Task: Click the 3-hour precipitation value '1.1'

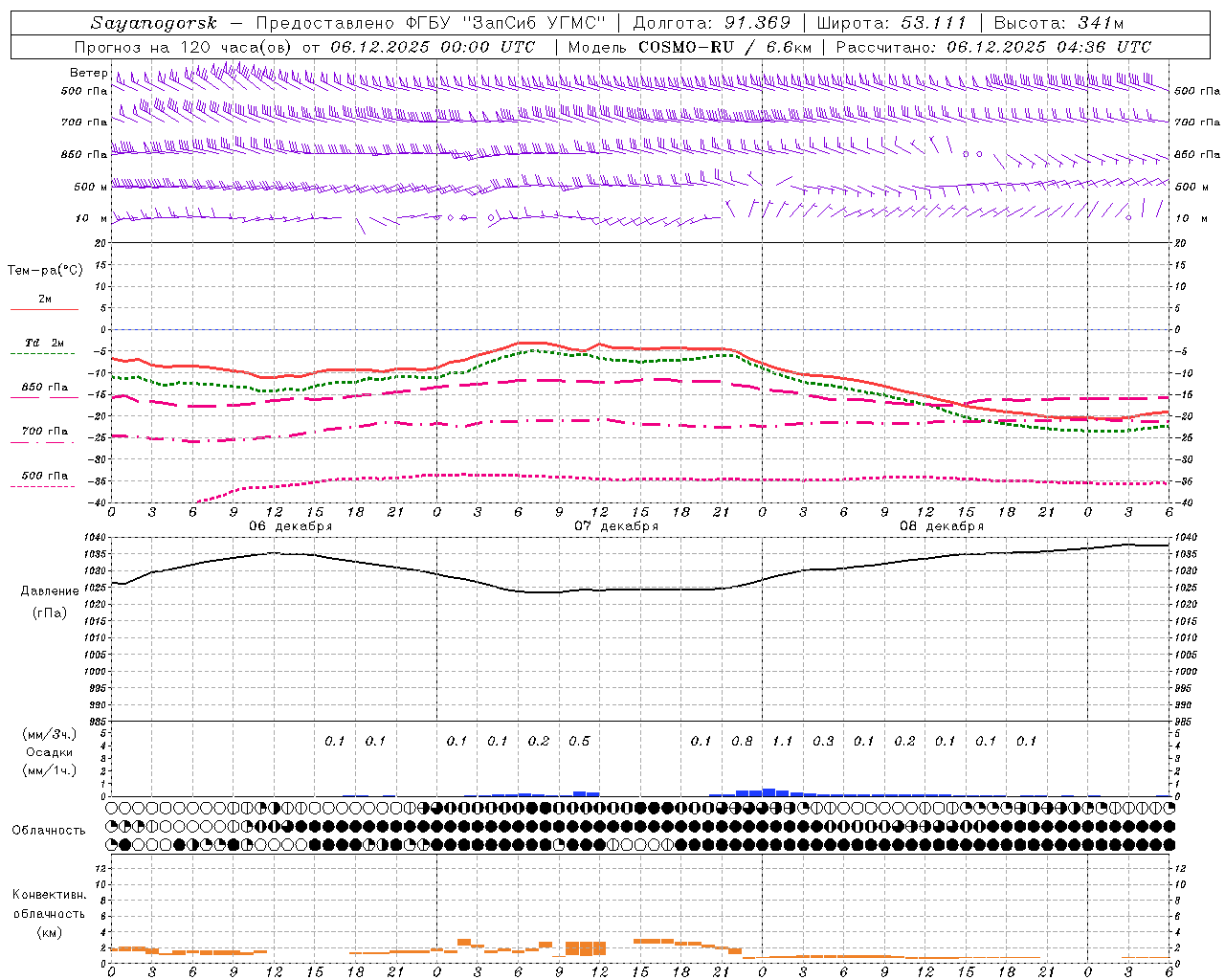Action: pos(783,741)
